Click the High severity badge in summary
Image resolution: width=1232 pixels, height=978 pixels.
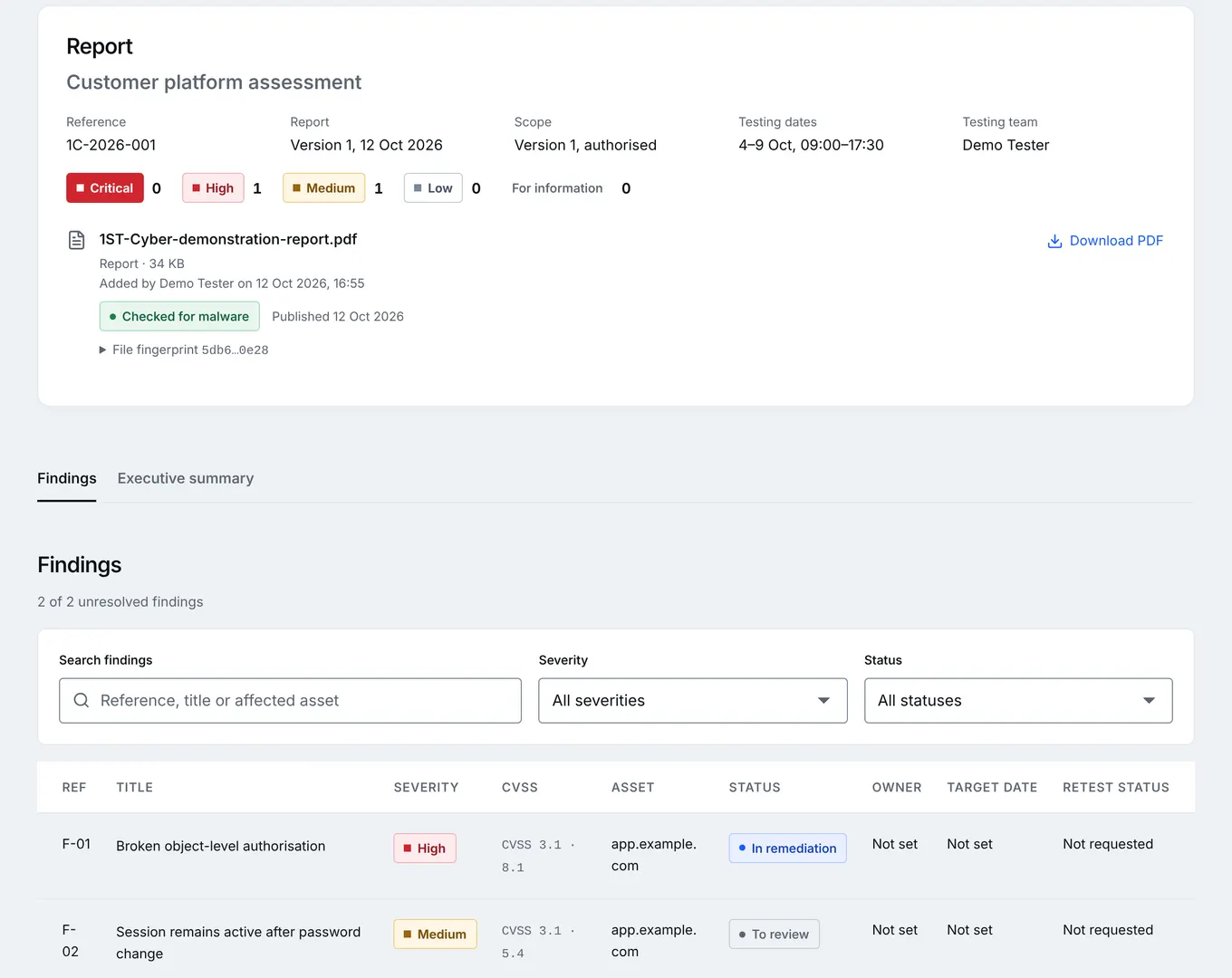(x=213, y=187)
